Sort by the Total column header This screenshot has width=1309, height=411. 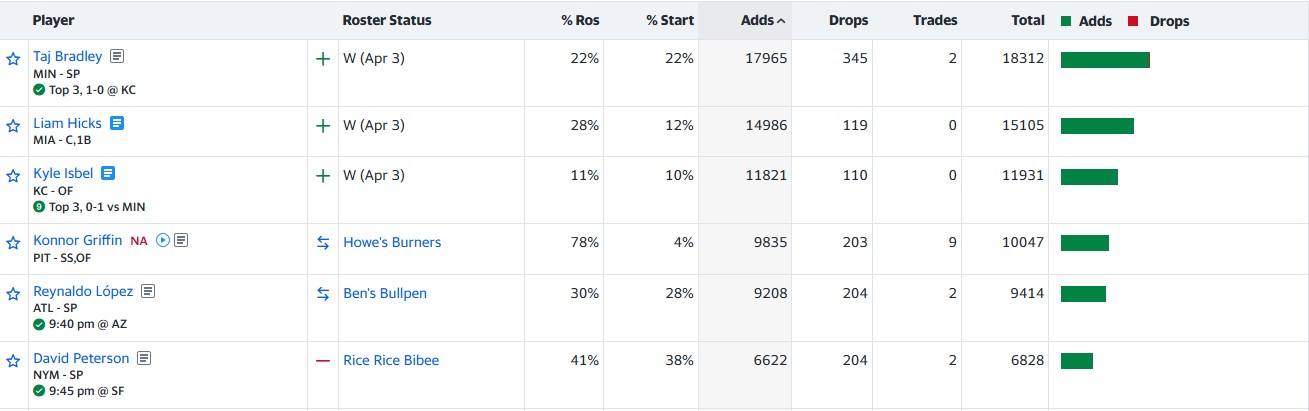(1027, 20)
